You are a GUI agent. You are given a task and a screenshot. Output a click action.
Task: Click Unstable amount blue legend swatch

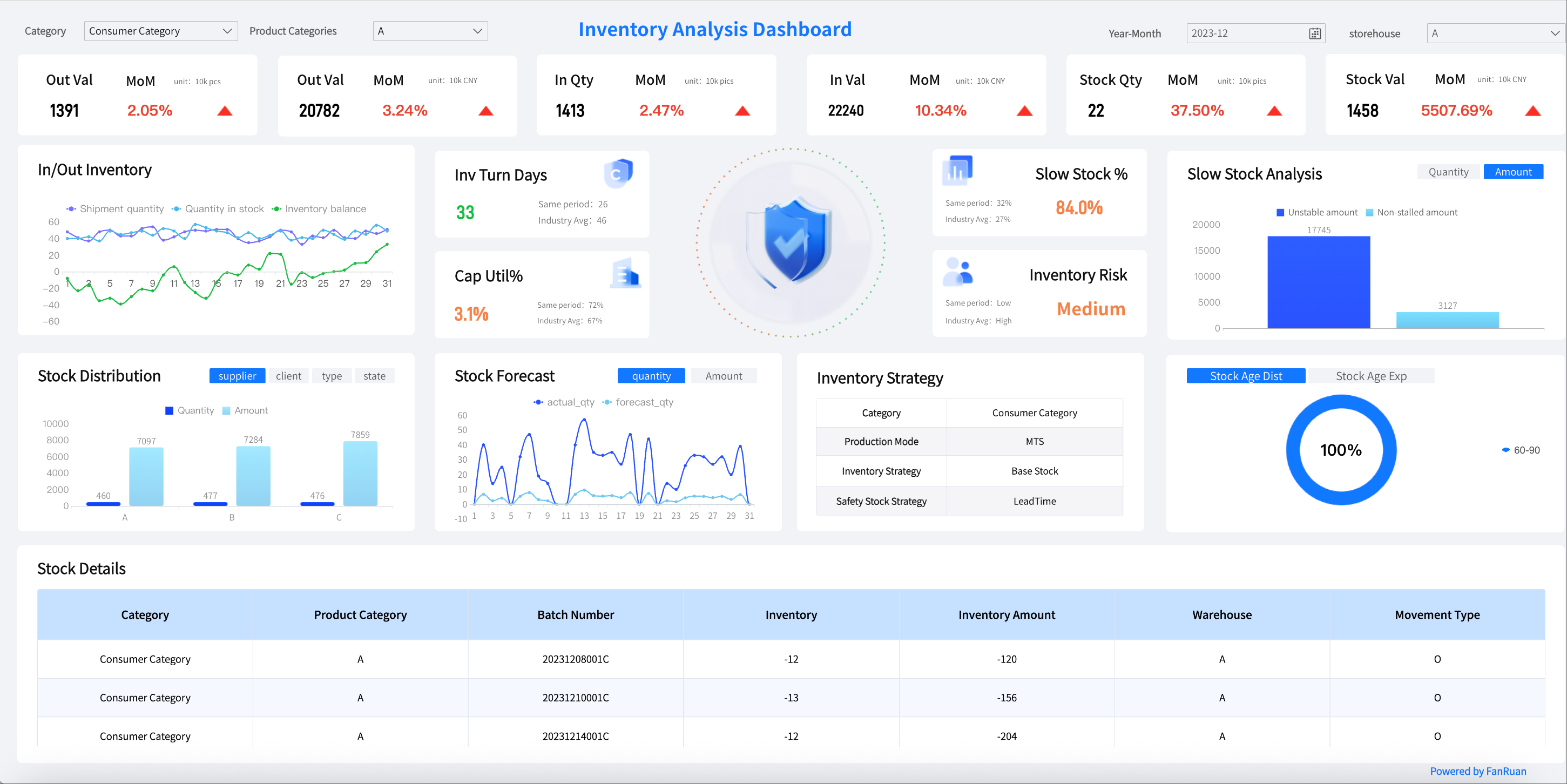click(x=1280, y=212)
